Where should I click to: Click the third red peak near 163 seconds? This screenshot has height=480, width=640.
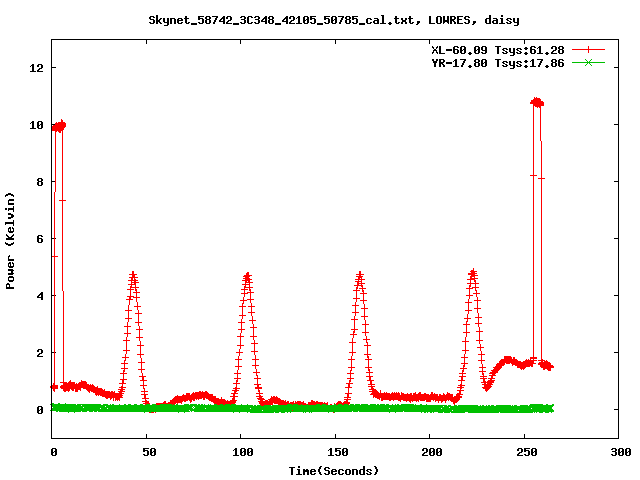click(360, 276)
